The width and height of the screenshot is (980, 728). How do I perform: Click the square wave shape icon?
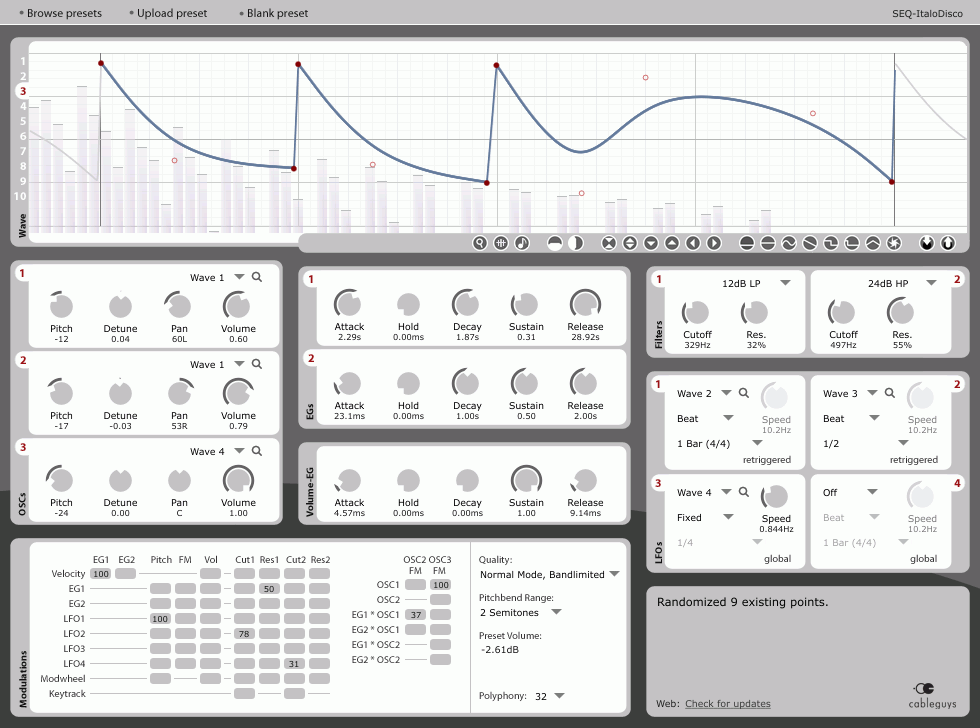[x=831, y=243]
